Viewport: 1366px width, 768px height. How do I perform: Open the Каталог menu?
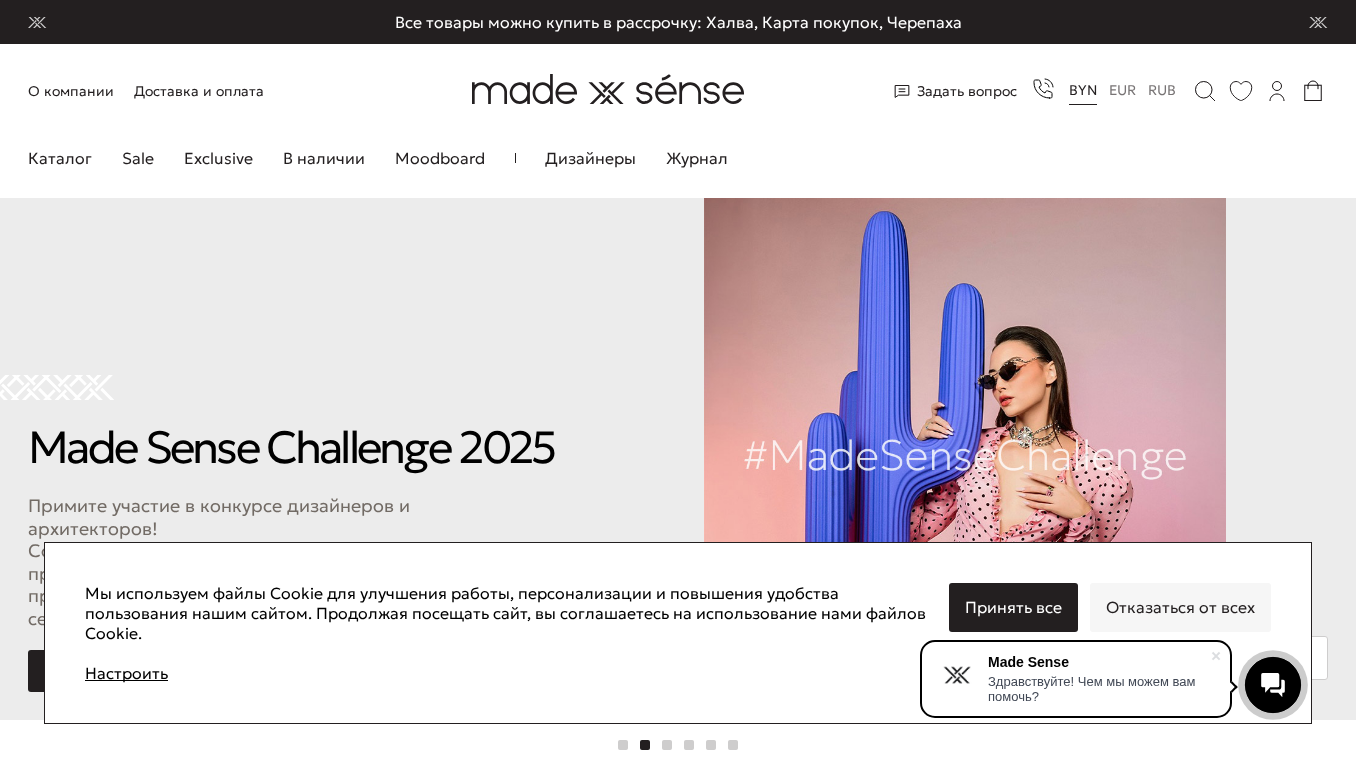click(x=60, y=159)
